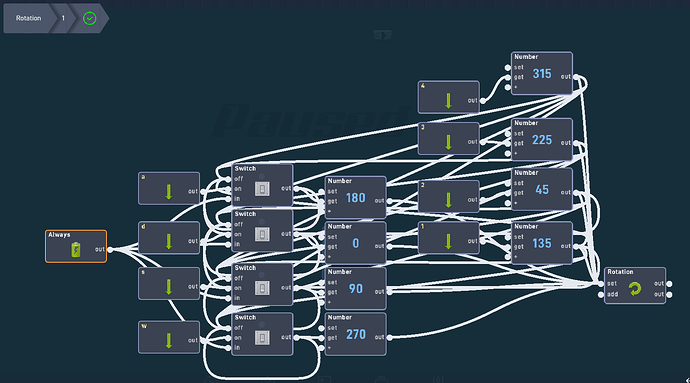Select the 'a' key press node arrow
Viewport: 690px width, 383px height.
tap(169, 192)
